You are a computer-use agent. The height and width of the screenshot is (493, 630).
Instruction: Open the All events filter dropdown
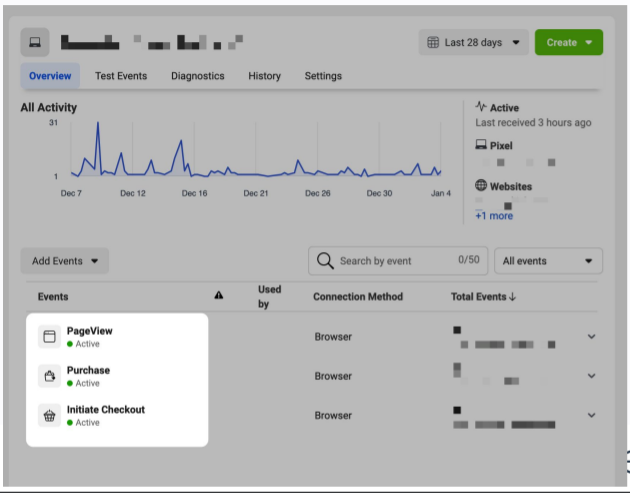pyautogui.click(x=548, y=261)
